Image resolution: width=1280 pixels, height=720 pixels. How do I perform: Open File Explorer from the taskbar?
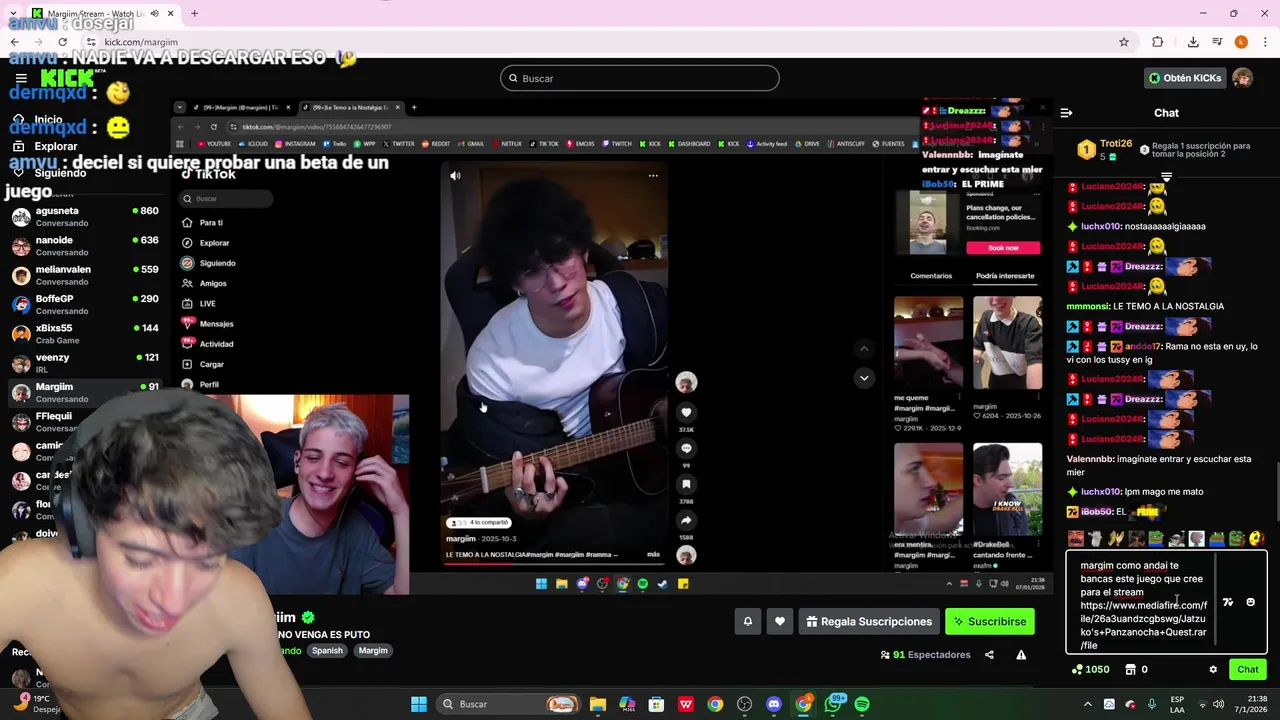point(598,704)
